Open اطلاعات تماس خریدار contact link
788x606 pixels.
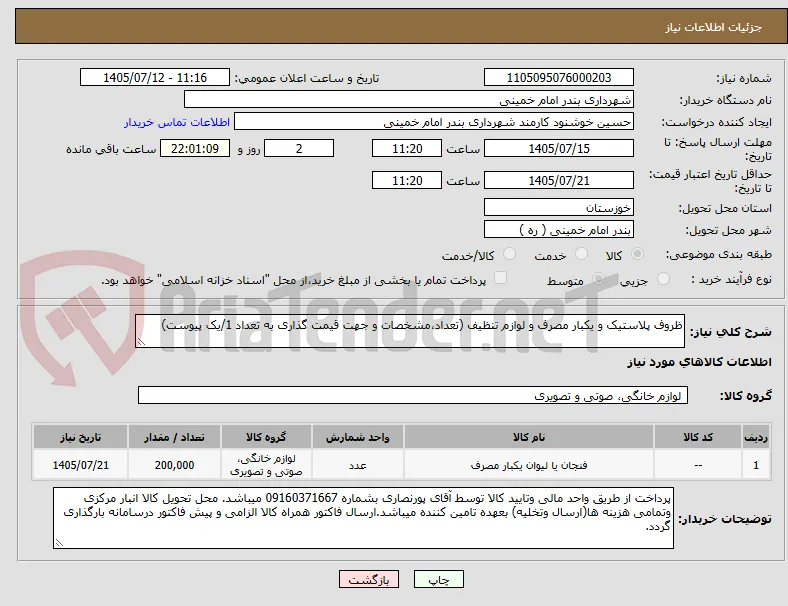pyautogui.click(x=177, y=122)
